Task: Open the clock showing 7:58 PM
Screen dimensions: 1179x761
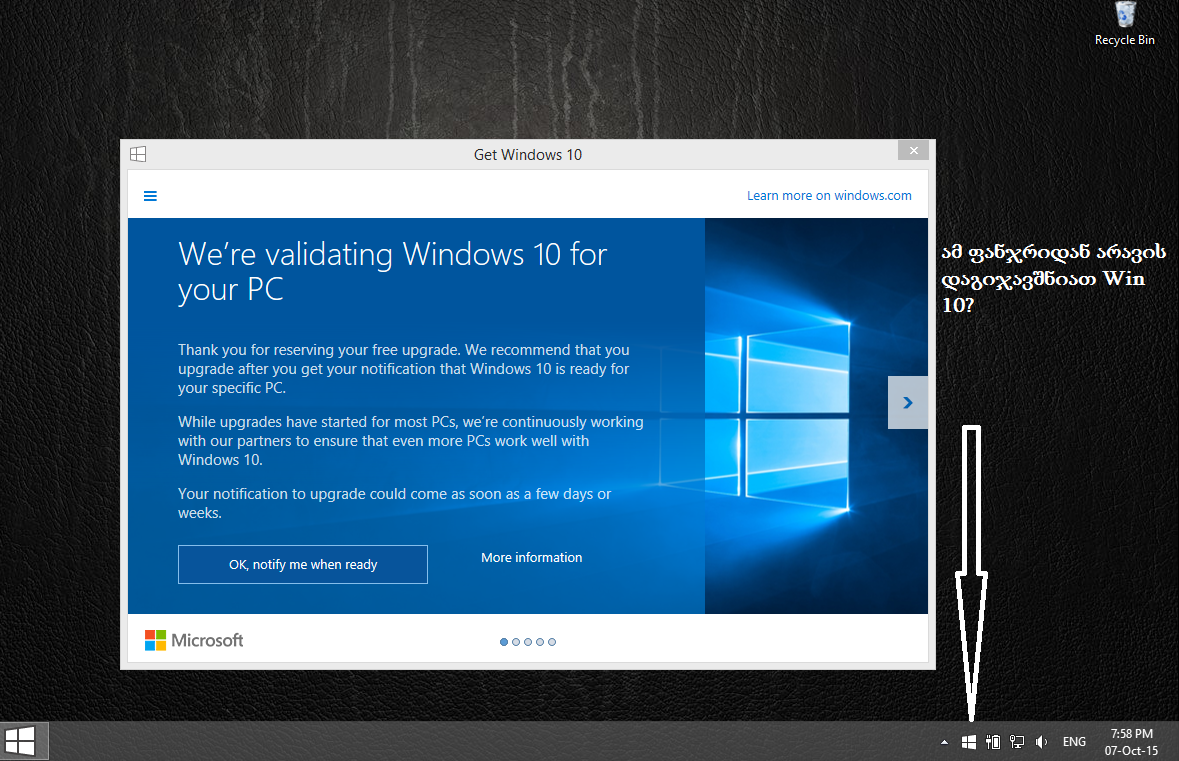Action: pyautogui.click(x=1131, y=742)
